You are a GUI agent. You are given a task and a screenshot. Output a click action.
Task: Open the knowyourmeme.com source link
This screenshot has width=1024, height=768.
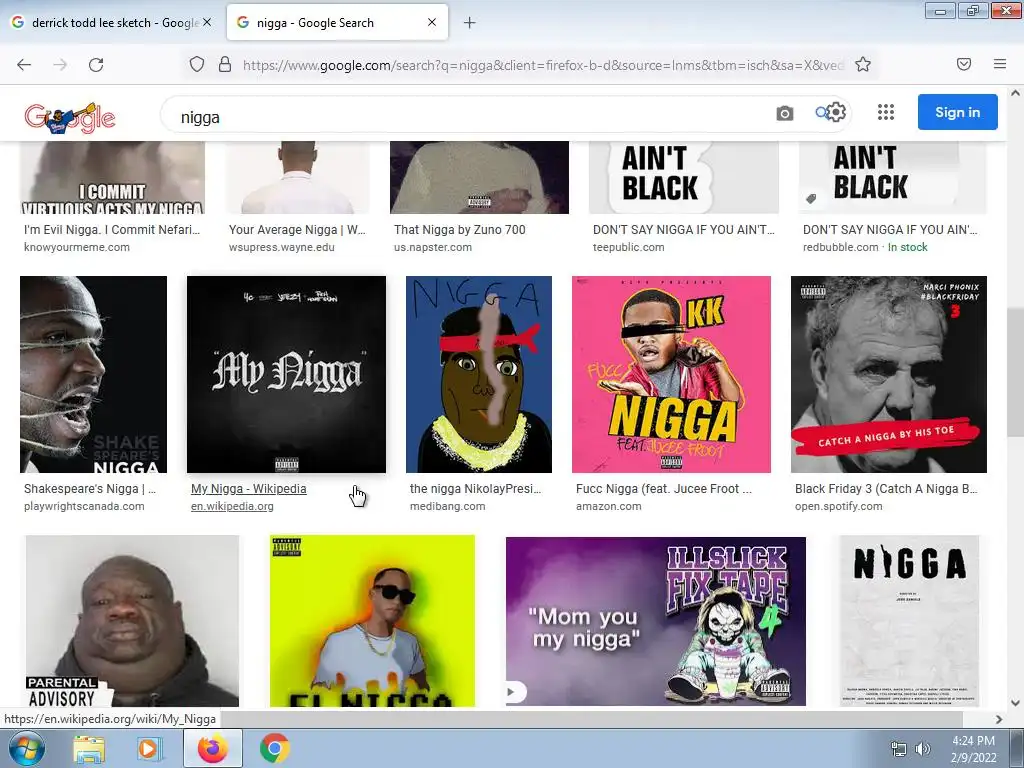click(x=76, y=247)
